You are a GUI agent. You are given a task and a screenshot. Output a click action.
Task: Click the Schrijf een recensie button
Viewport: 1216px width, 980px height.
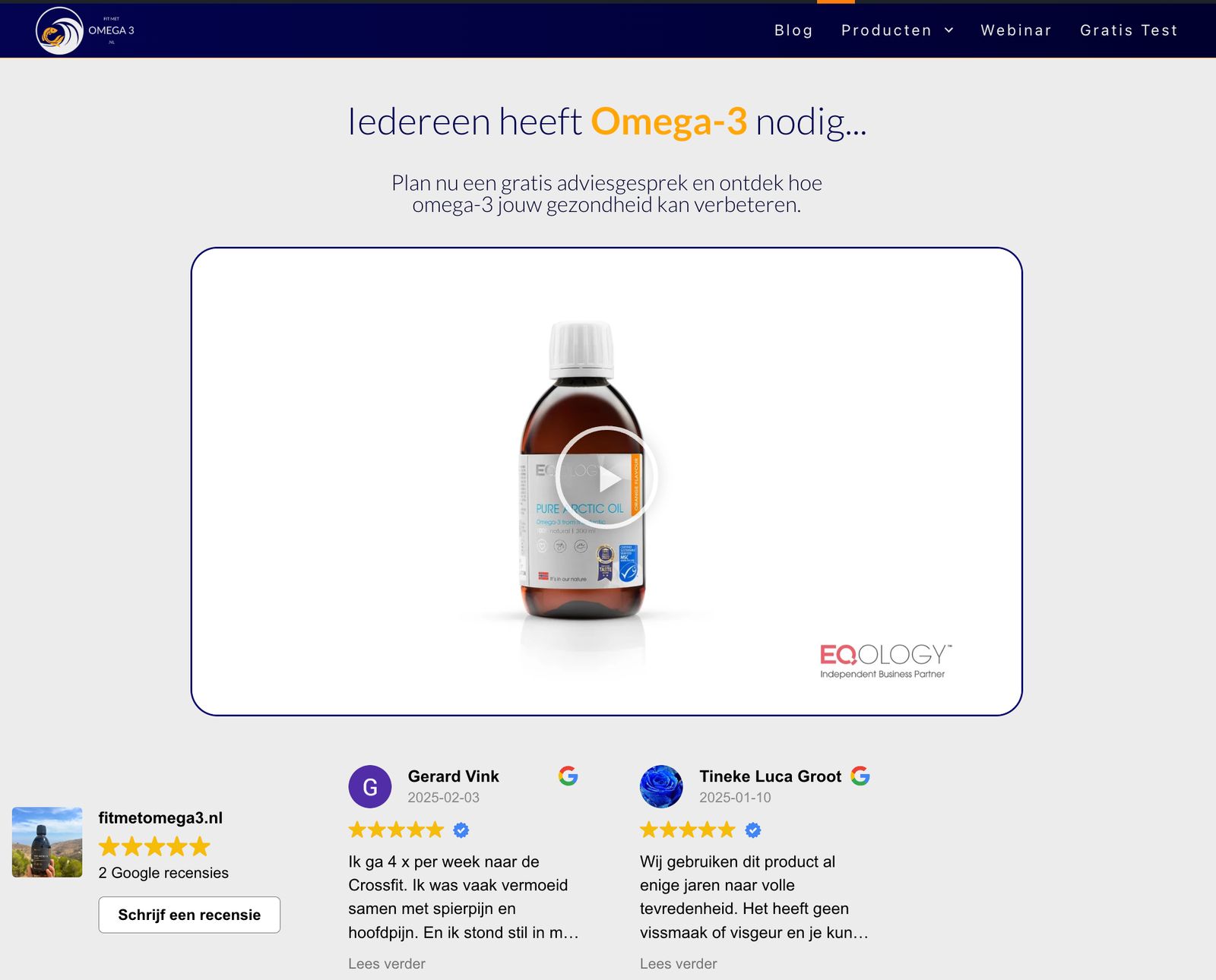click(189, 915)
